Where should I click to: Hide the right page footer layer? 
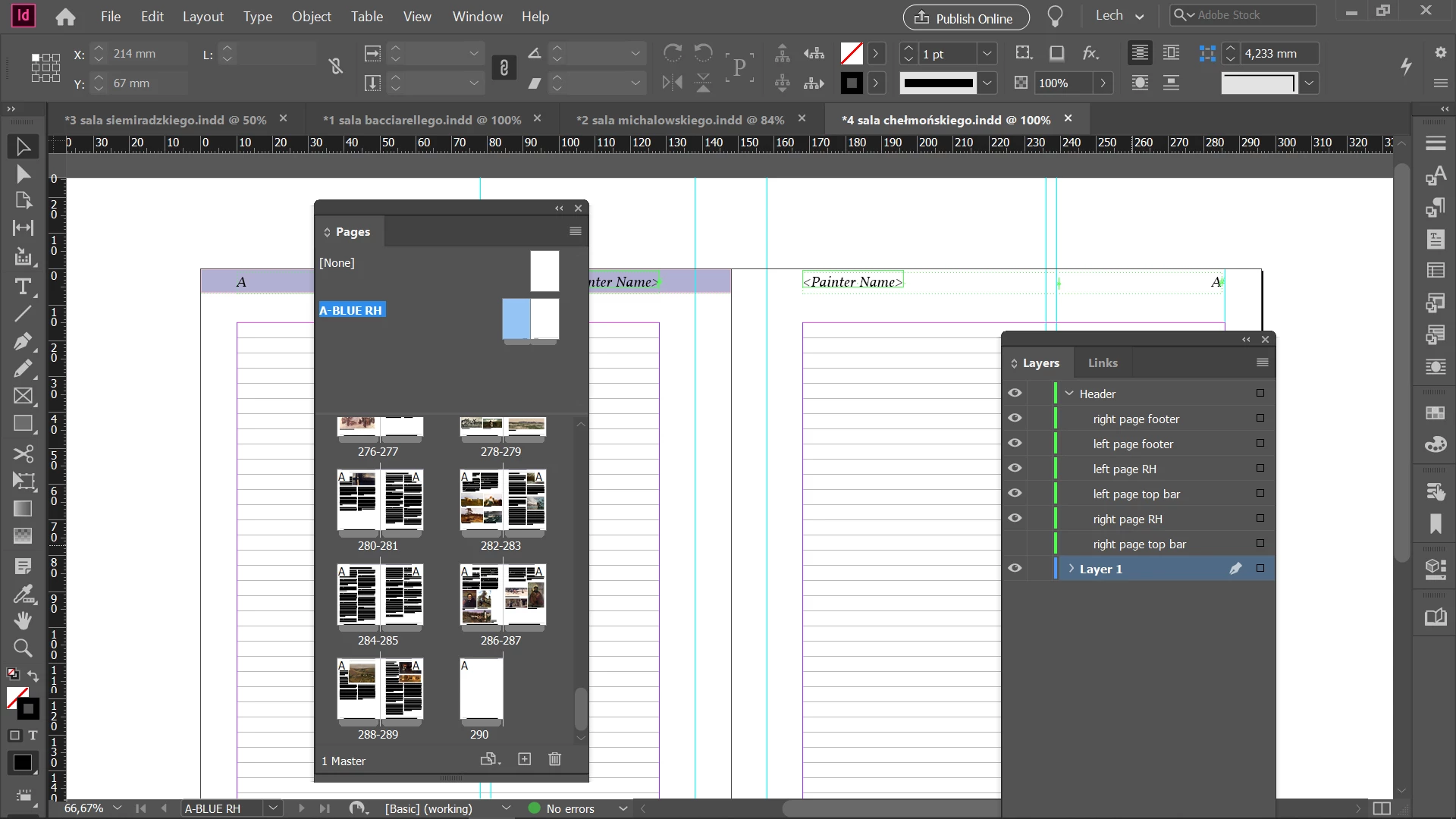[1015, 419]
